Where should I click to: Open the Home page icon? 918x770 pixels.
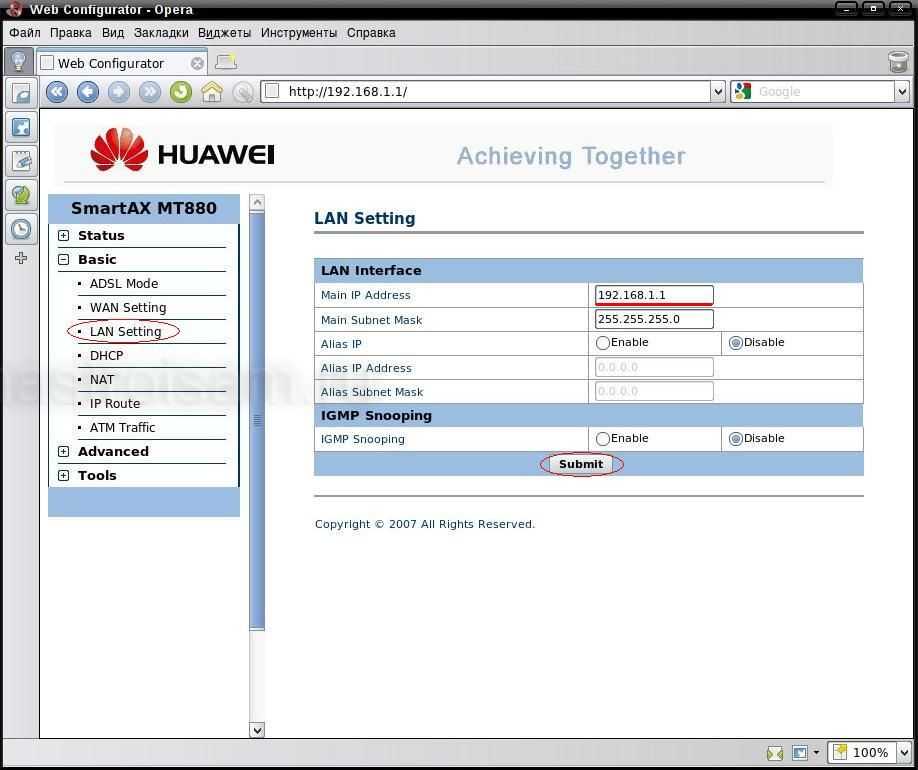212,92
